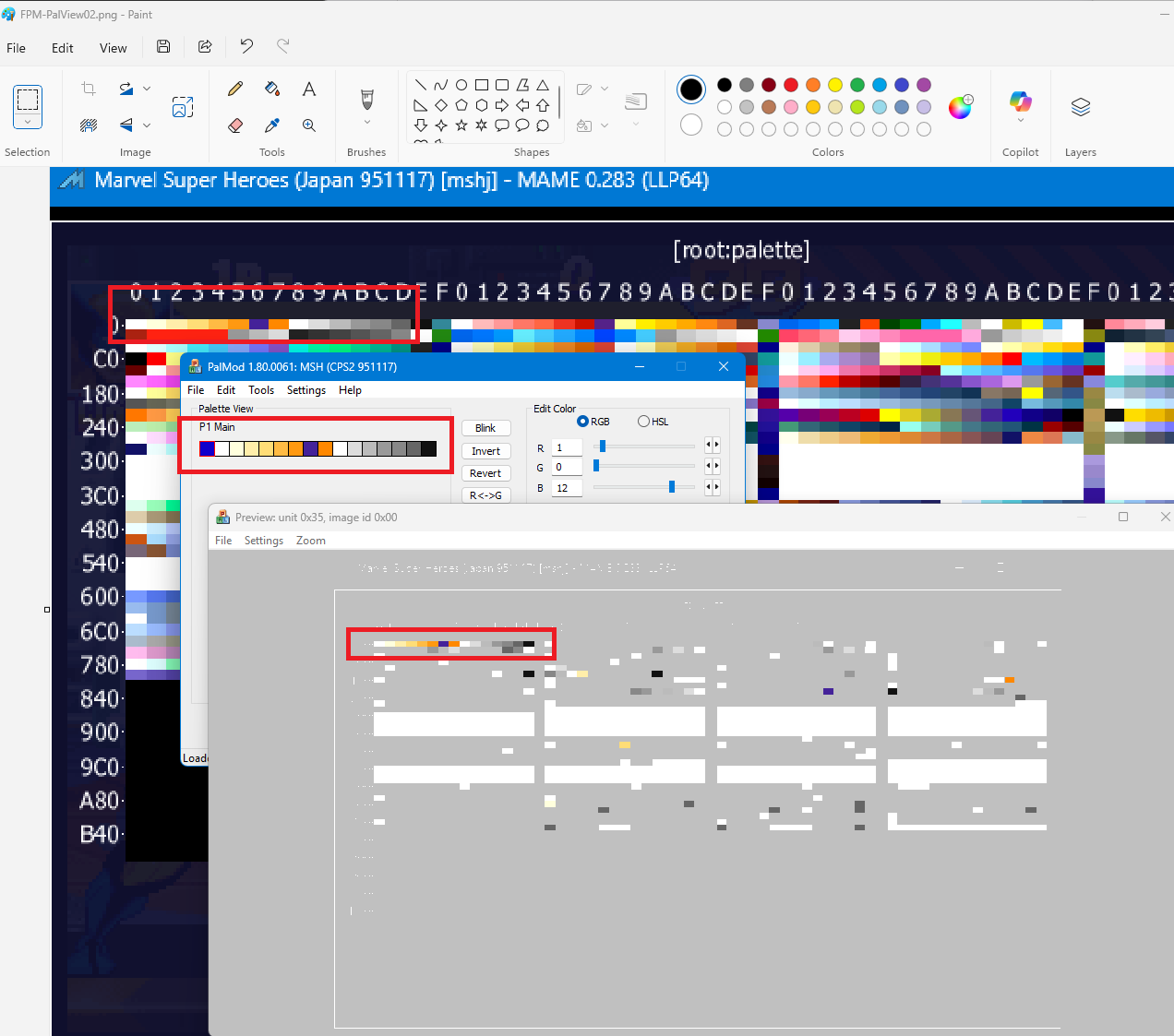Viewport: 1174px width, 1036px height.
Task: Click the Save icon
Action: tap(163, 46)
